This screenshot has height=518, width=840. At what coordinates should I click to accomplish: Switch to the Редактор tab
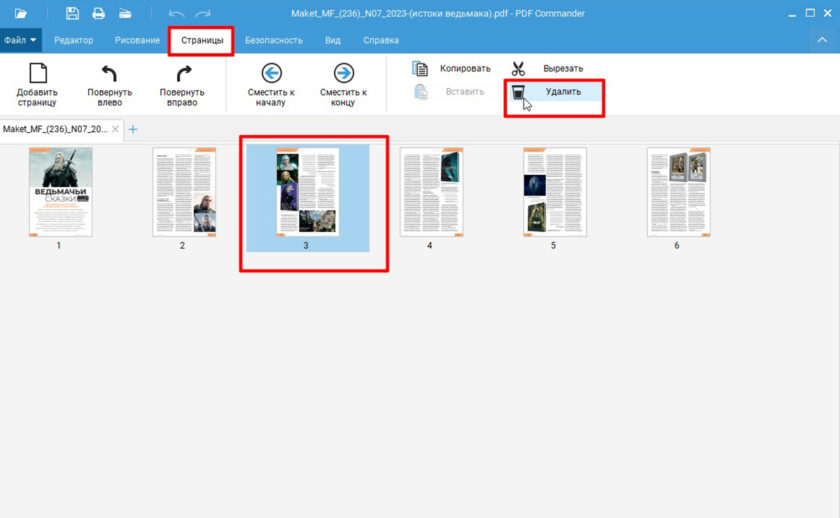click(x=73, y=40)
